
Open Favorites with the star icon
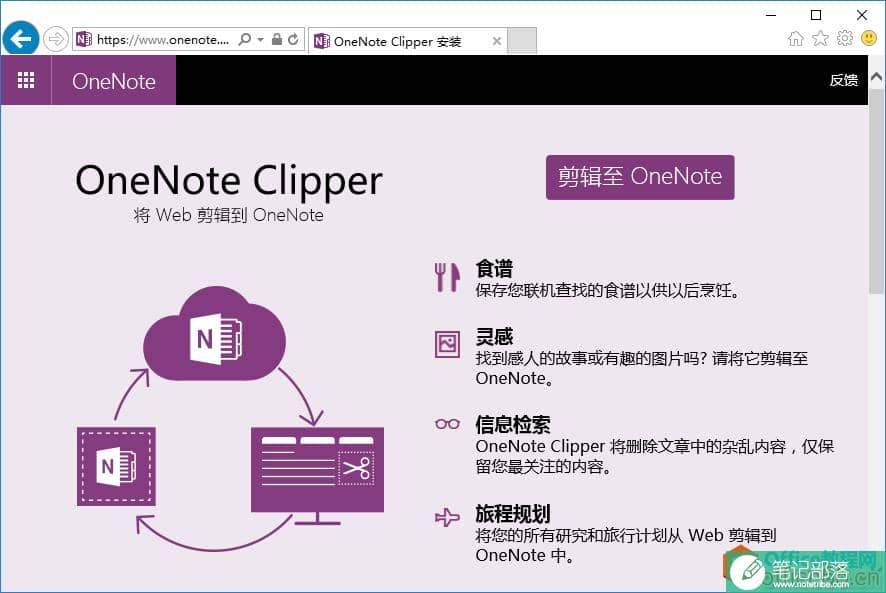tap(820, 38)
